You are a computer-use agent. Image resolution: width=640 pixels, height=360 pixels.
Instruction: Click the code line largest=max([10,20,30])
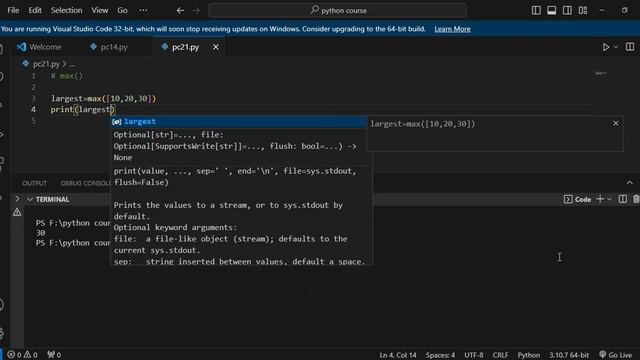tap(103, 98)
